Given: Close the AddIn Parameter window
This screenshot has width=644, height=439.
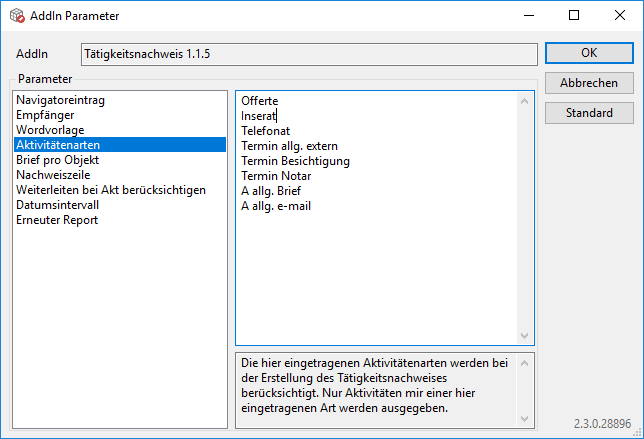Looking at the screenshot, I should pyautogui.click(x=620, y=16).
